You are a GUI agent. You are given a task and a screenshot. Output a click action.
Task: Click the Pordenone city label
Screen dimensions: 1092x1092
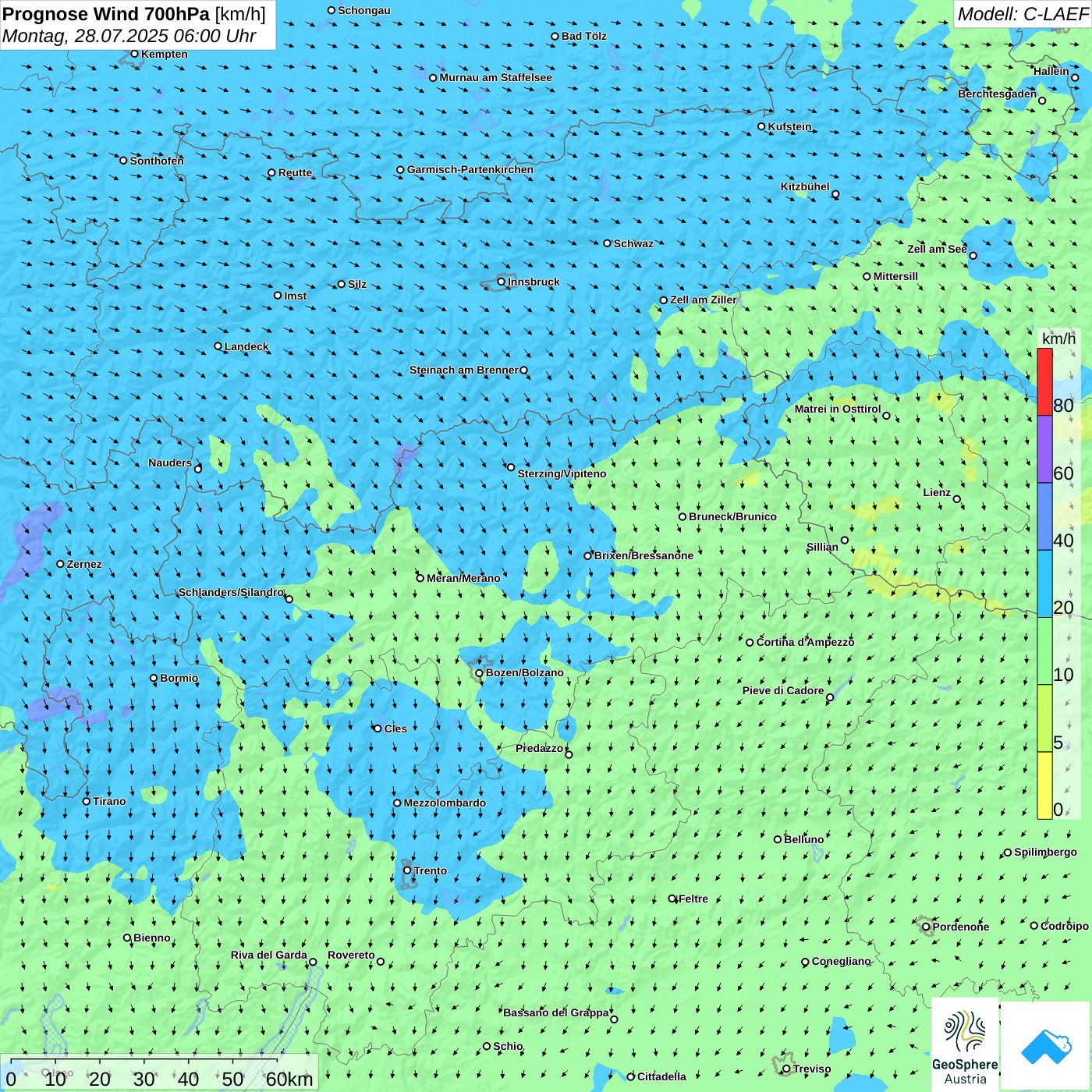point(961,927)
